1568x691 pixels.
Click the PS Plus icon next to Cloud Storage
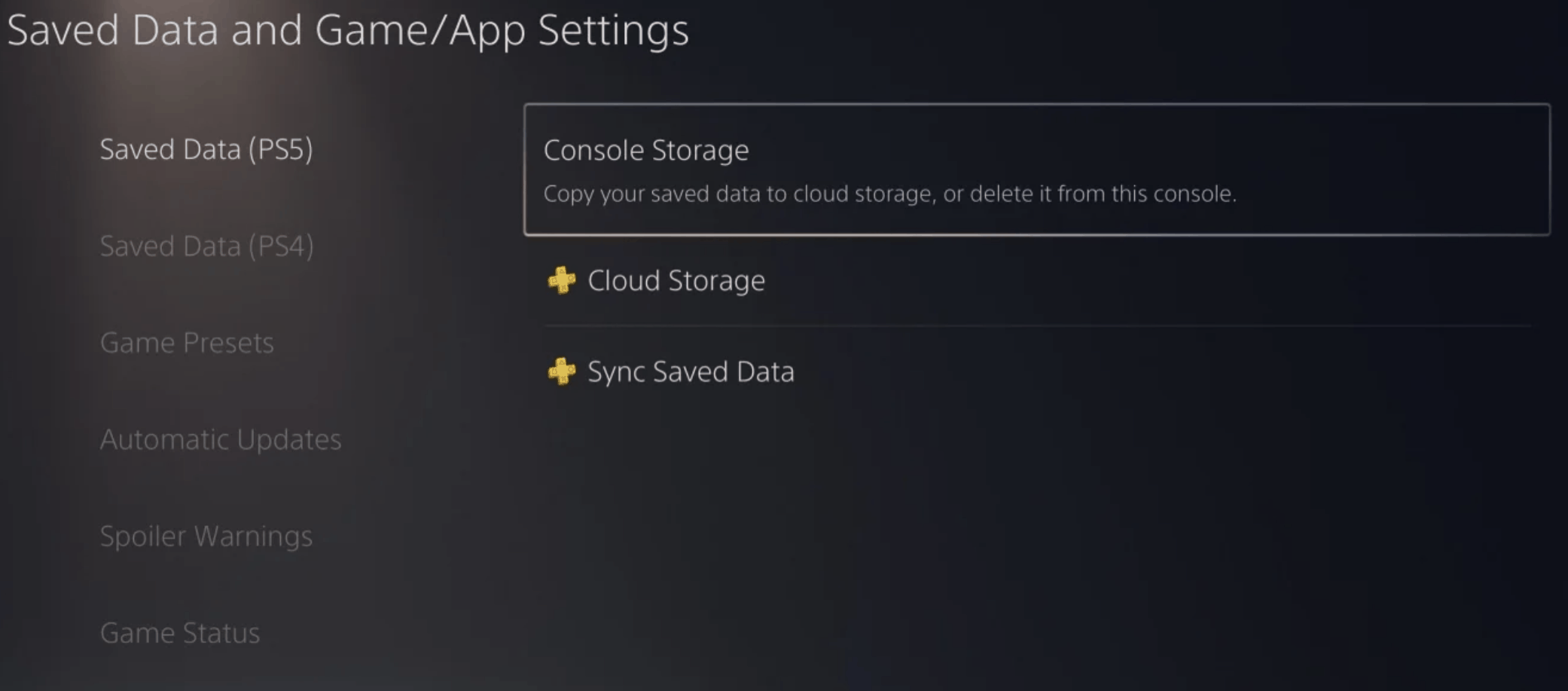561,281
